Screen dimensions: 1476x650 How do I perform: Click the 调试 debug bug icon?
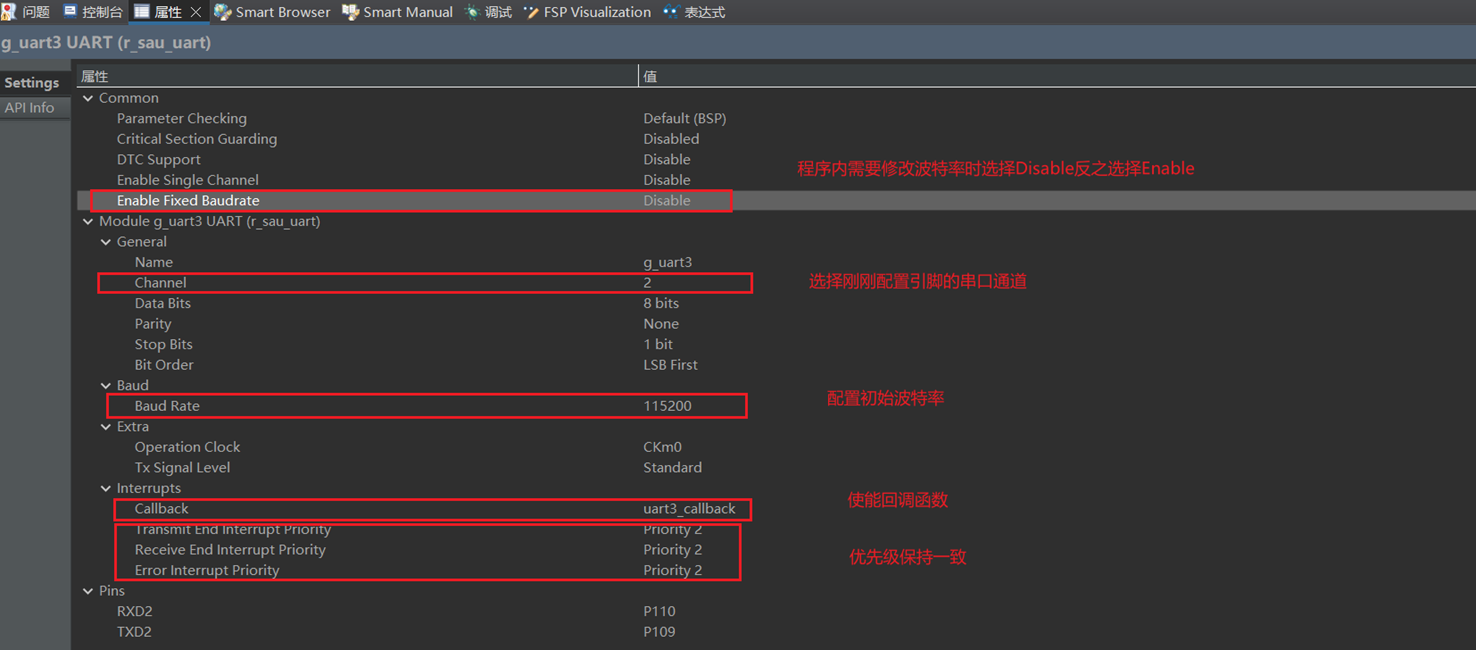pyautogui.click(x=472, y=12)
